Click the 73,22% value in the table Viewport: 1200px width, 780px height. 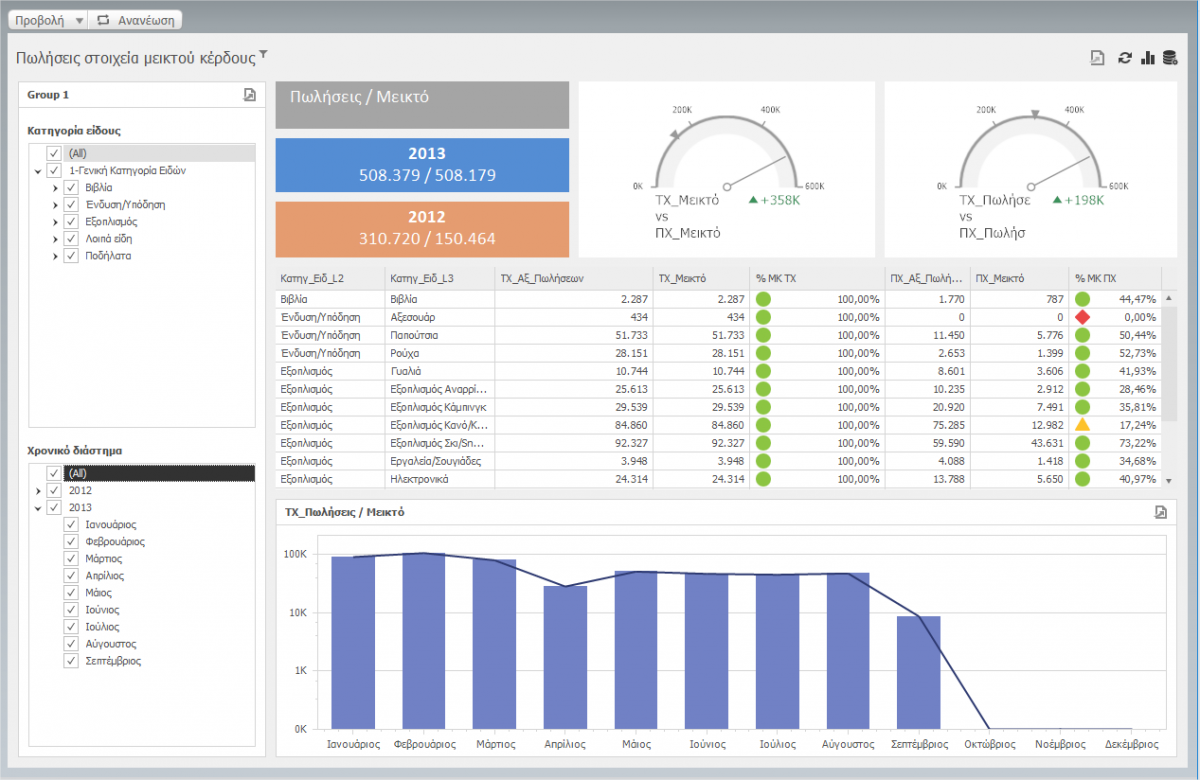tap(1137, 443)
